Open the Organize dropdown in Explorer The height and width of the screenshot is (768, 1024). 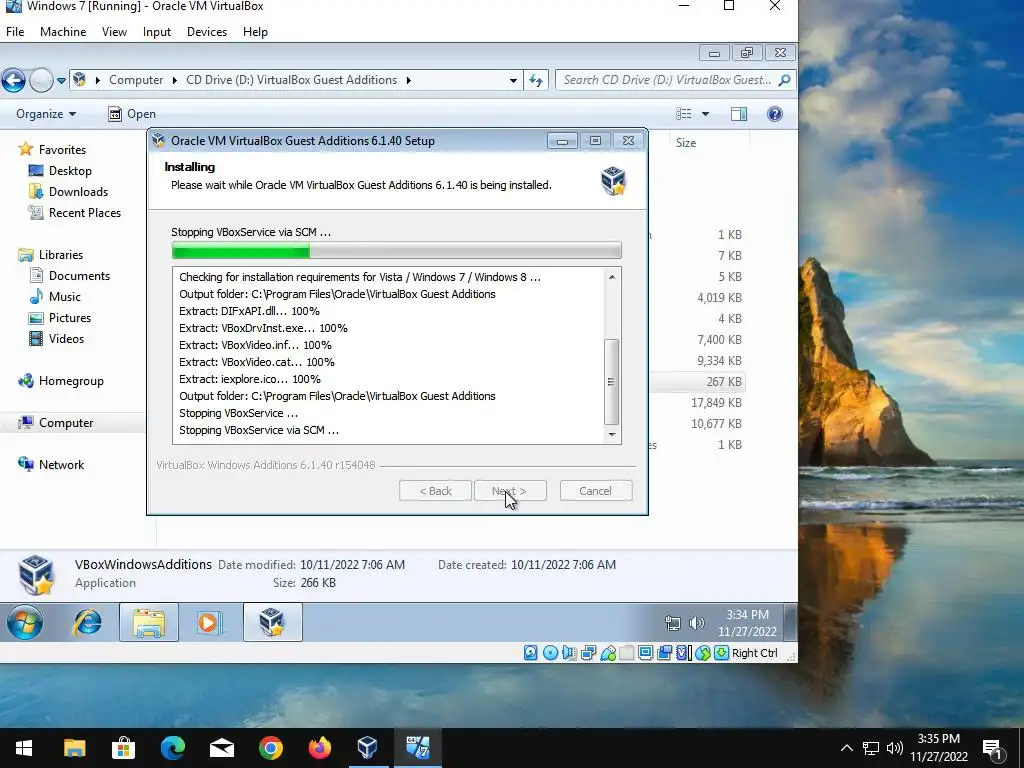[46, 114]
